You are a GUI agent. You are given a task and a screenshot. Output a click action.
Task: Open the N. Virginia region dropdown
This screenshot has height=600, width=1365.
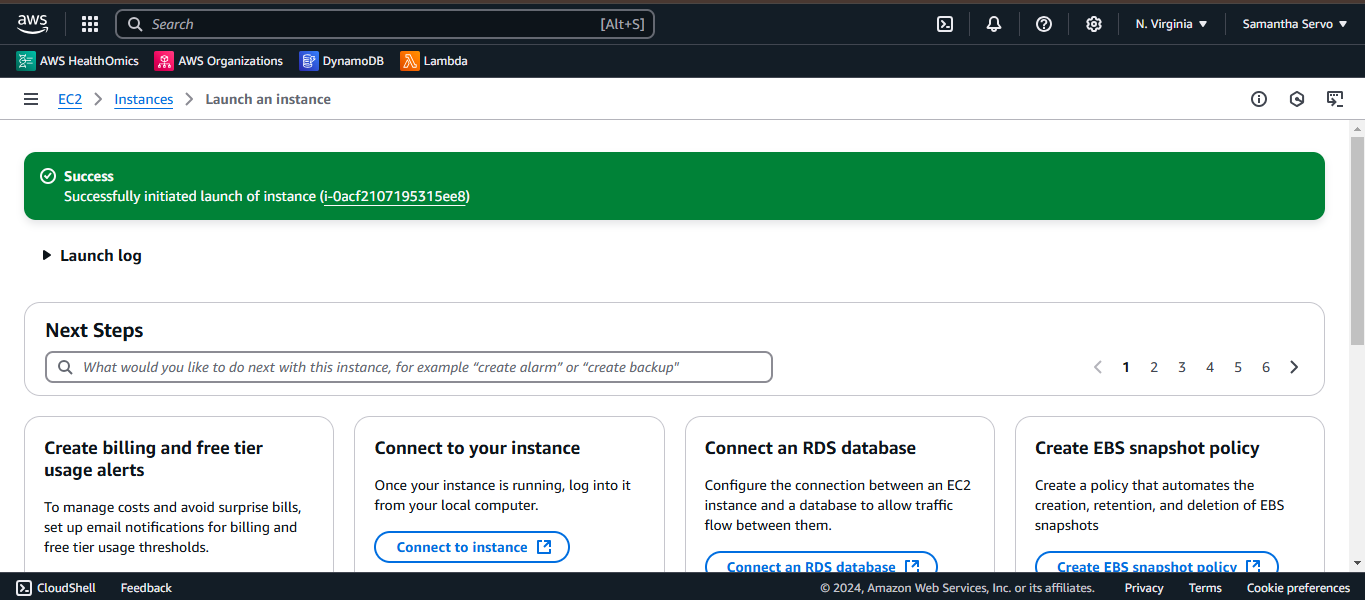tap(1172, 24)
